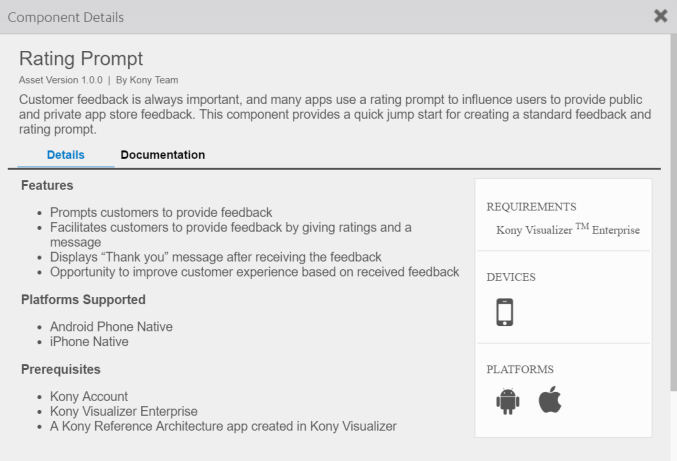Click the Kony Account bullet
Viewport: 677px width, 461px height.
click(x=89, y=397)
